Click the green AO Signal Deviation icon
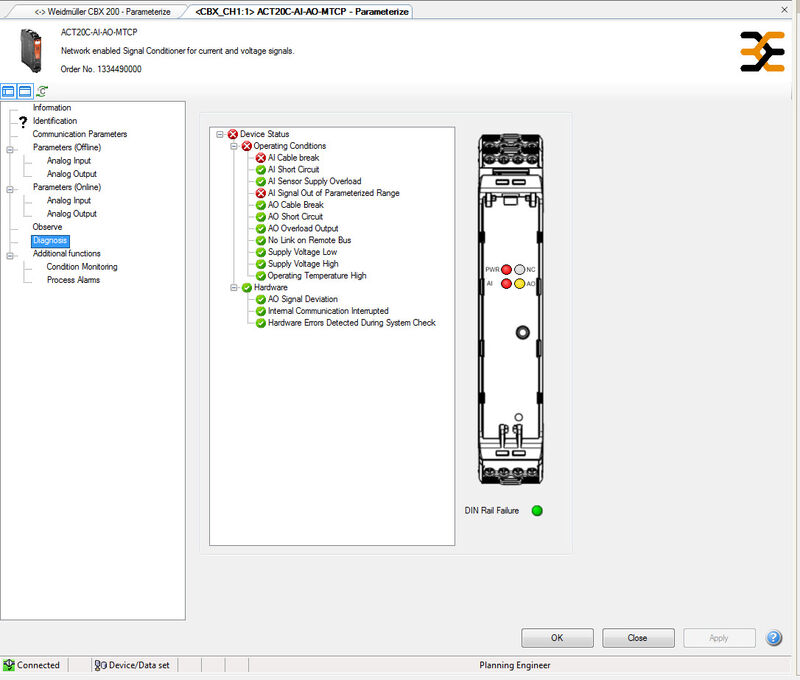Image resolution: width=800 pixels, height=680 pixels. click(261, 299)
